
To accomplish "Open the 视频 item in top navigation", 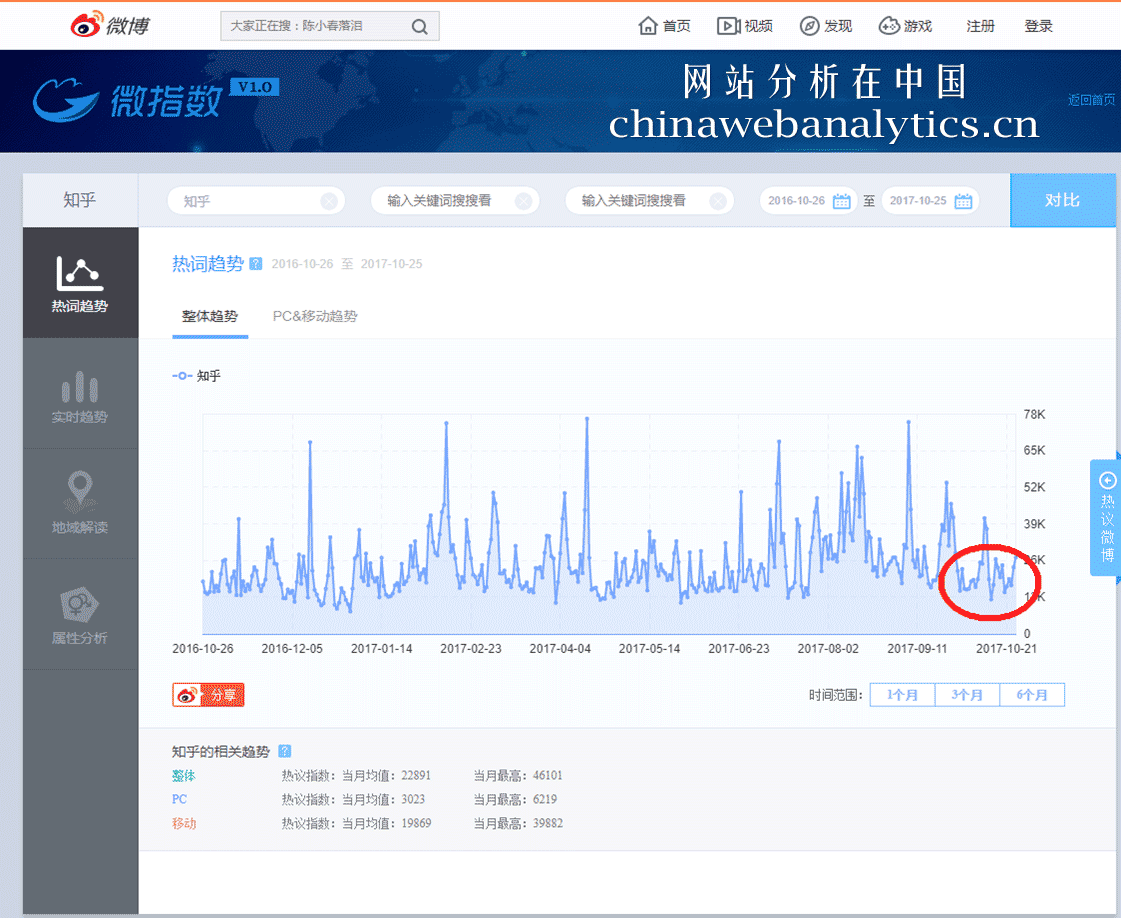I will (x=745, y=26).
